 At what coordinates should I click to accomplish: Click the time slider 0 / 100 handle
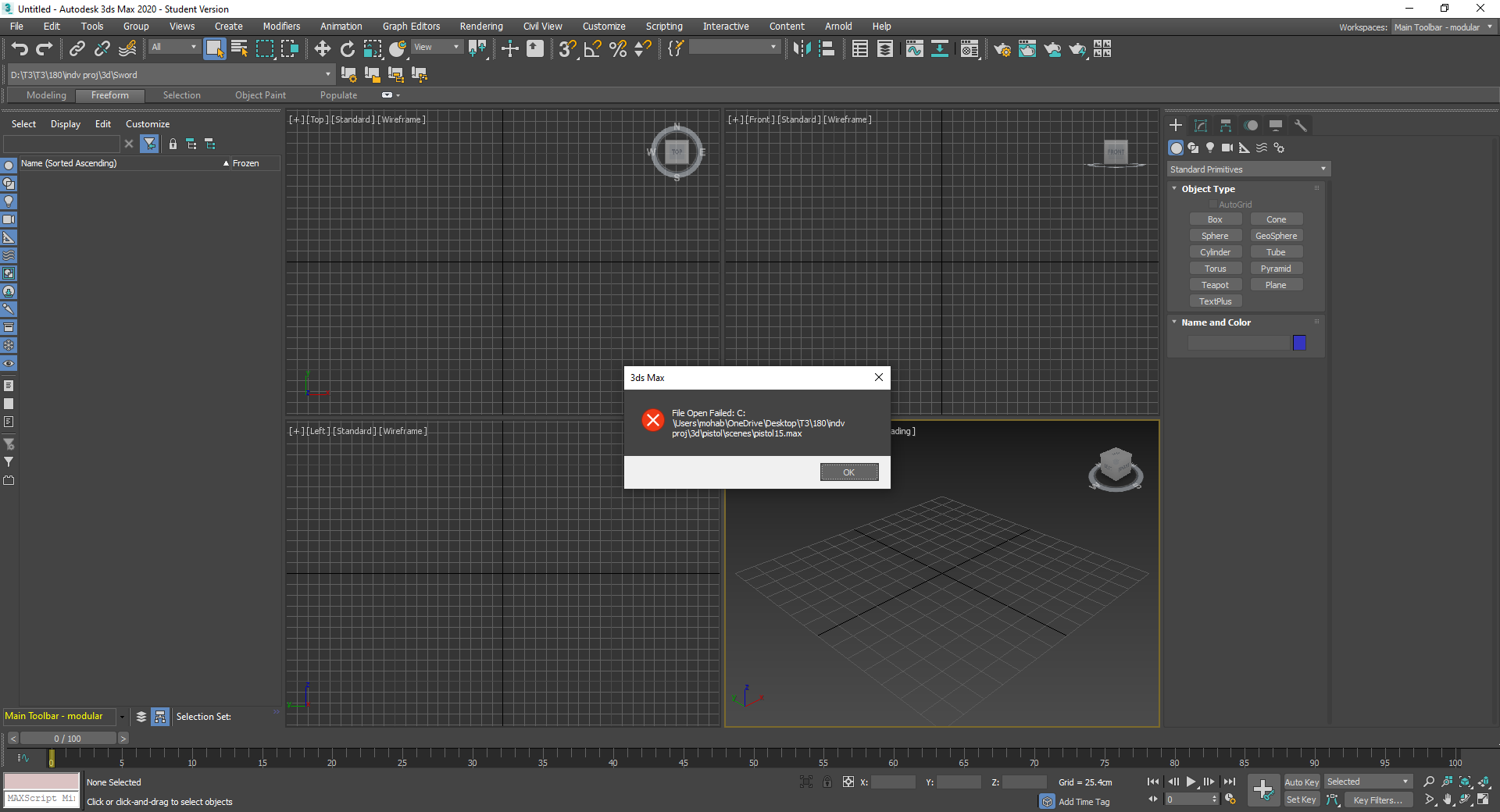68,738
